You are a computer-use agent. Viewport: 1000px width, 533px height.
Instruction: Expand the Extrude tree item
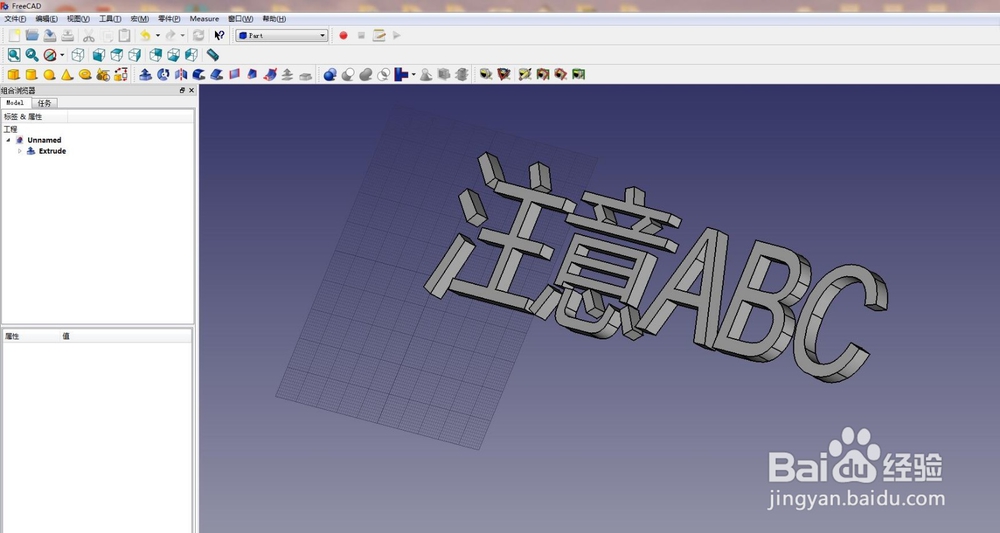(20, 151)
